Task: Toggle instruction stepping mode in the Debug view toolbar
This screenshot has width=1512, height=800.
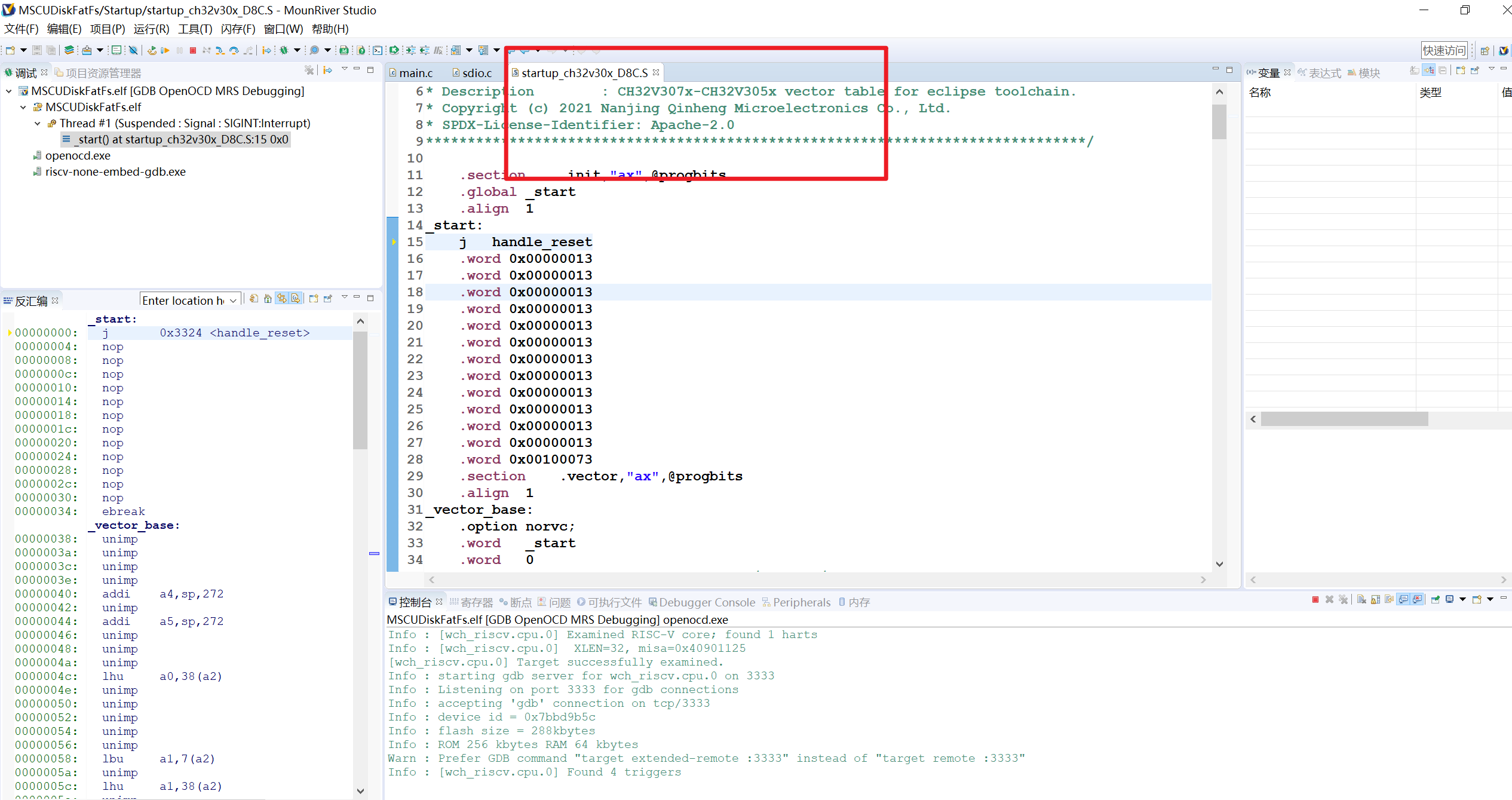Action: point(327,70)
